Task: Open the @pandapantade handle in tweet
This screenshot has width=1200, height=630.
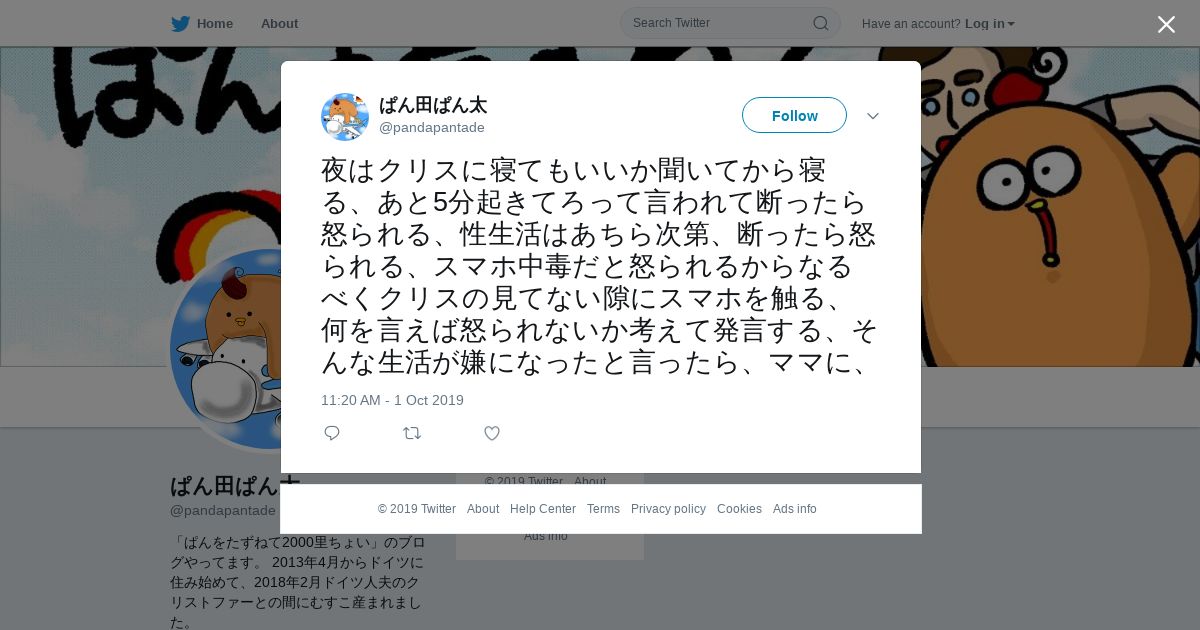Action: click(432, 127)
